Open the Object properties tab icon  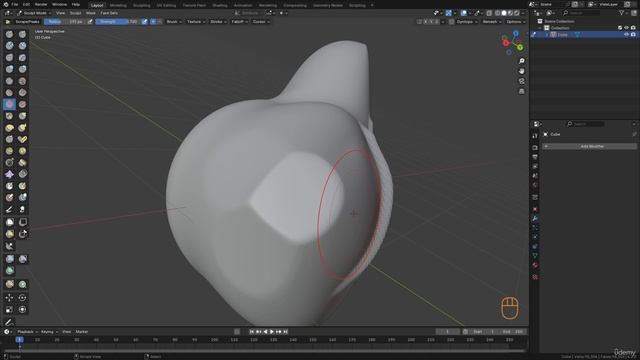(x=535, y=209)
